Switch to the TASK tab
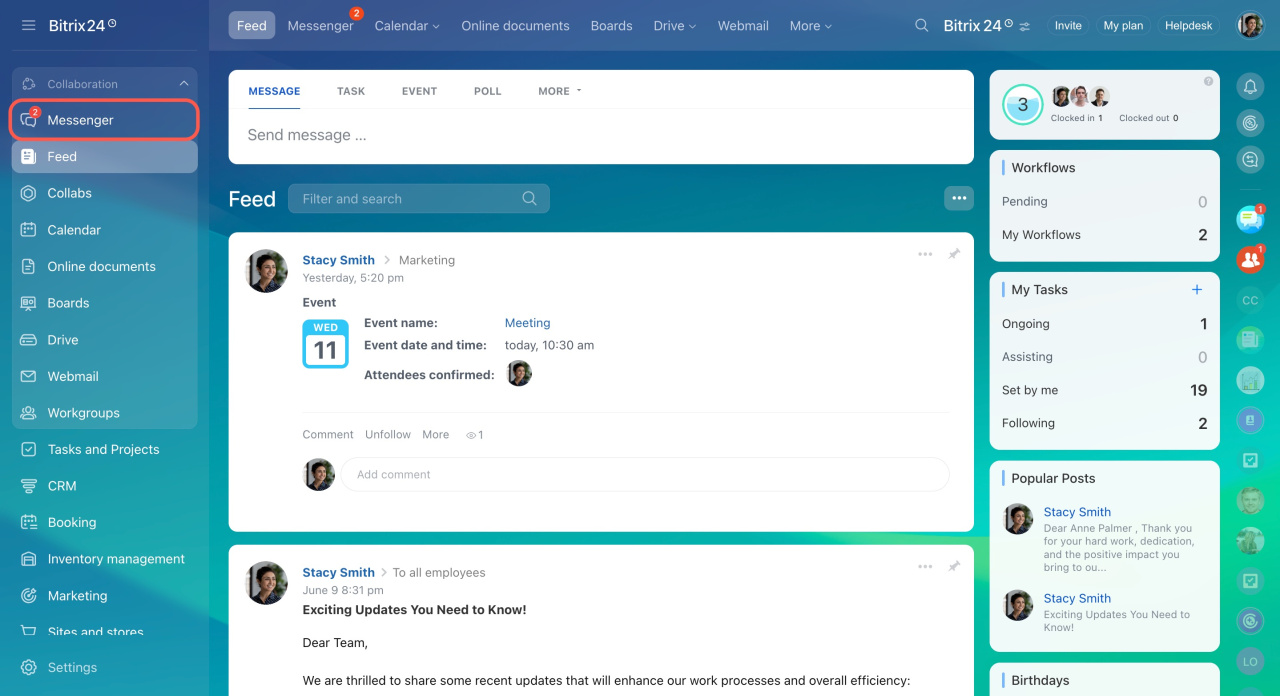1280x696 pixels. click(351, 91)
